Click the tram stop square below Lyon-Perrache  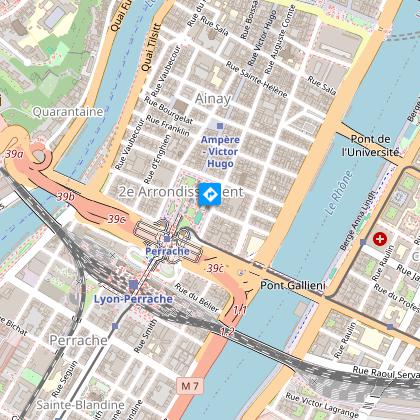[x=115, y=326]
